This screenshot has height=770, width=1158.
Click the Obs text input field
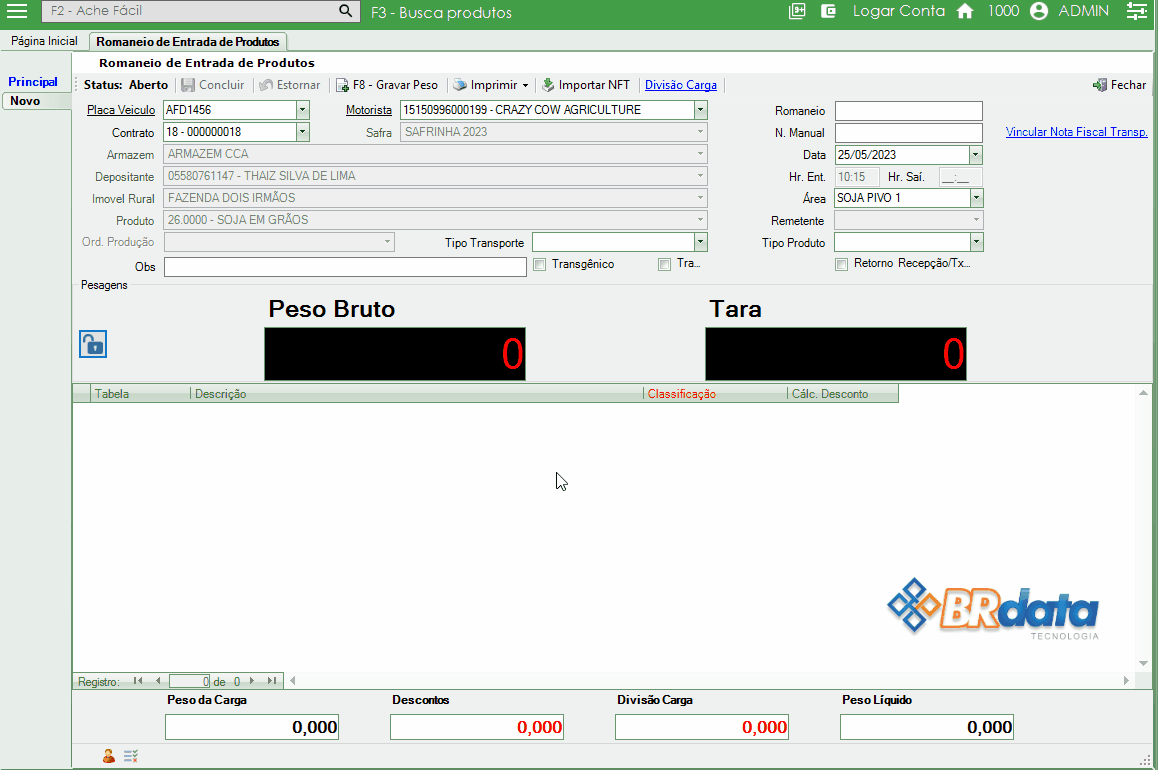pyautogui.click(x=345, y=267)
